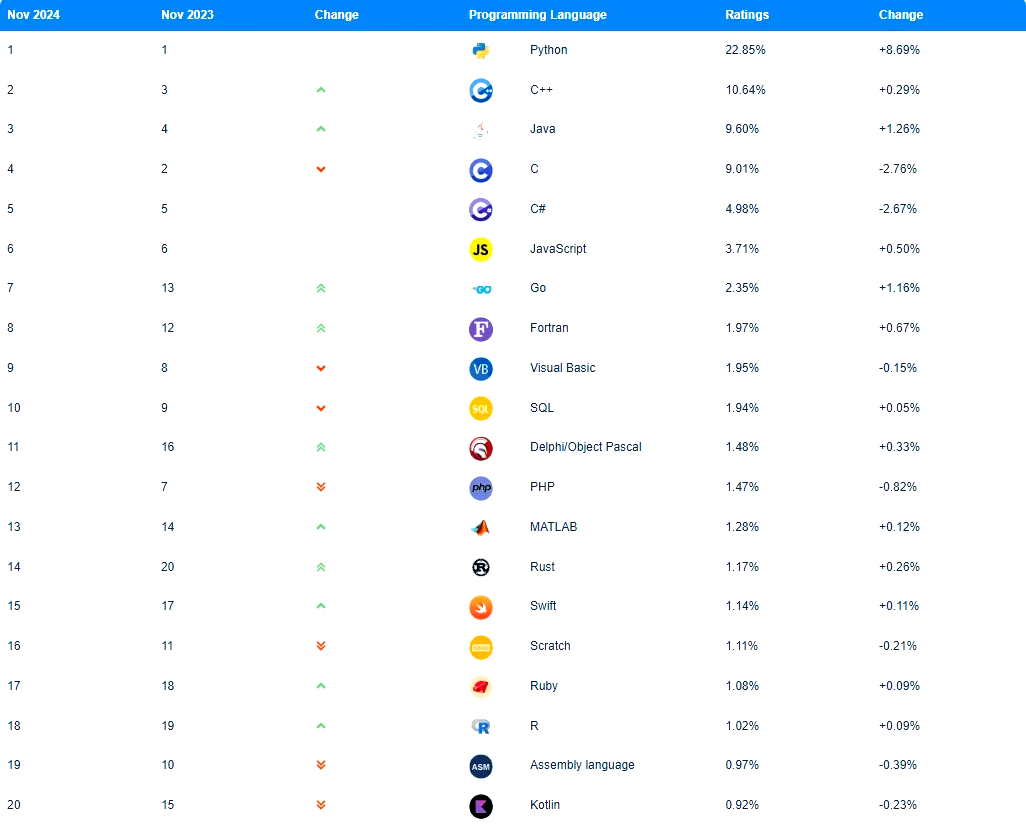This screenshot has width=1026, height=825.
Task: Click the Ratings column header
Action: tap(747, 15)
